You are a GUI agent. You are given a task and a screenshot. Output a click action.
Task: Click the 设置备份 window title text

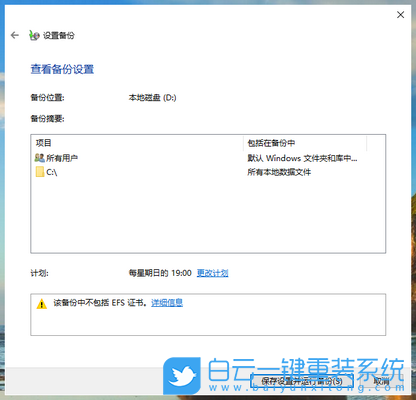pos(59,35)
